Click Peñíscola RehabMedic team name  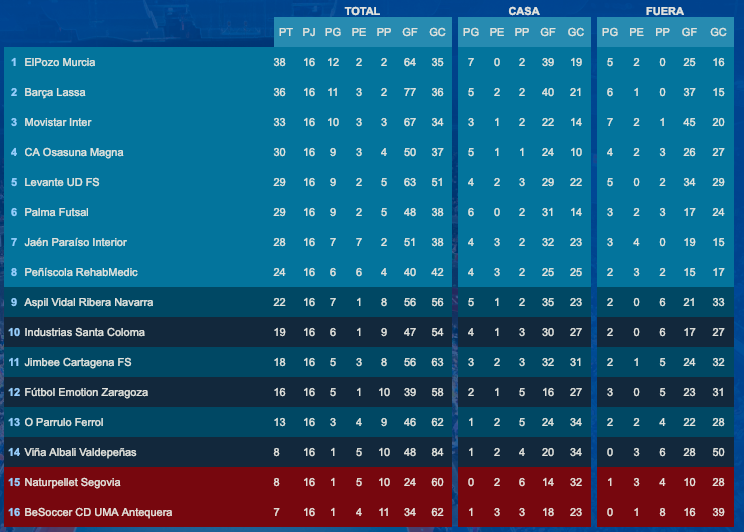80,272
